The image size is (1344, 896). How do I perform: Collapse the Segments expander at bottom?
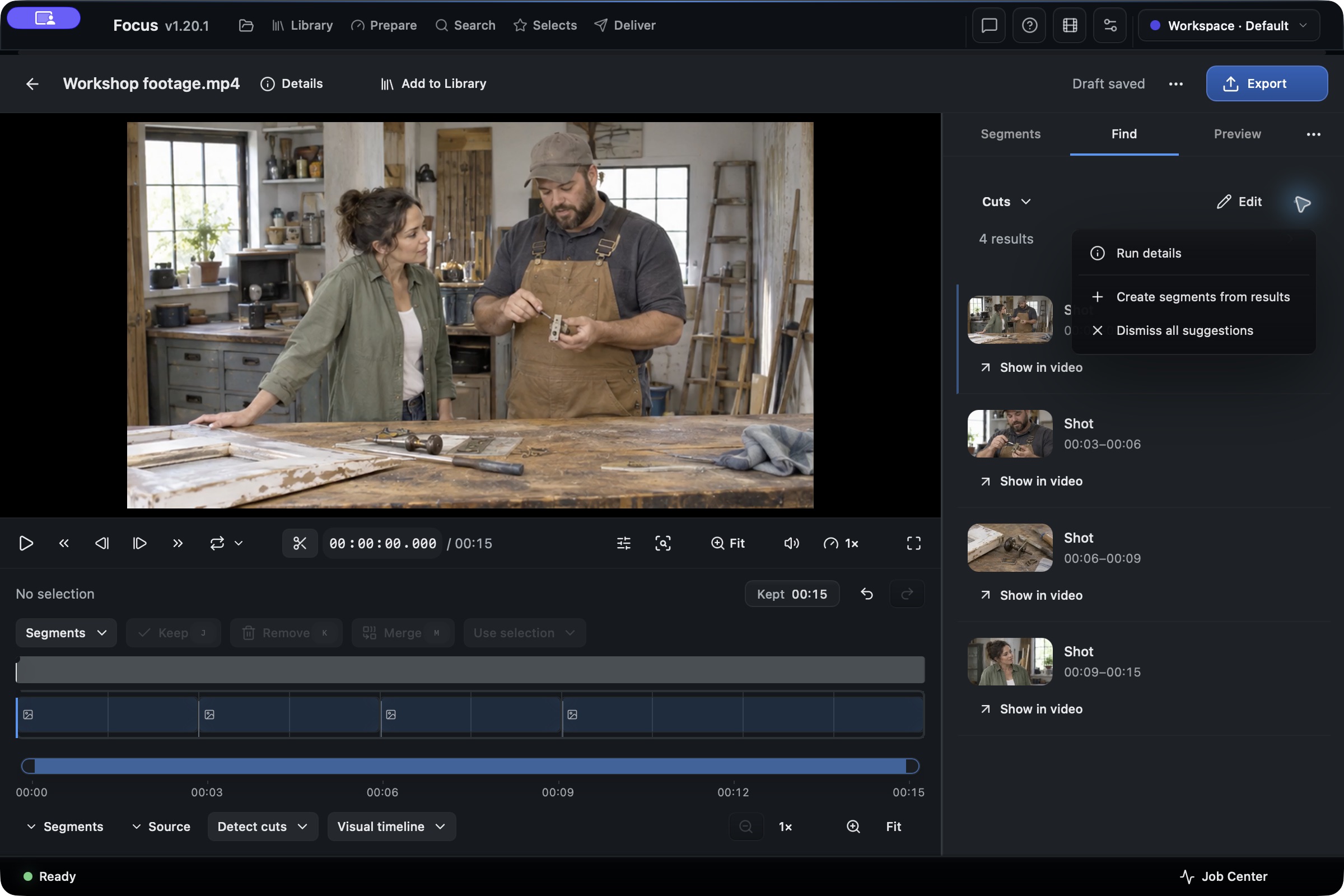point(65,827)
